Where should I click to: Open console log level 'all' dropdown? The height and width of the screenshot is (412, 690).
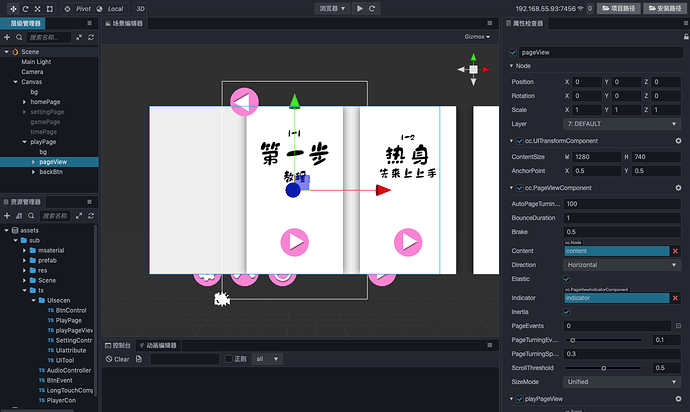click(x=267, y=359)
